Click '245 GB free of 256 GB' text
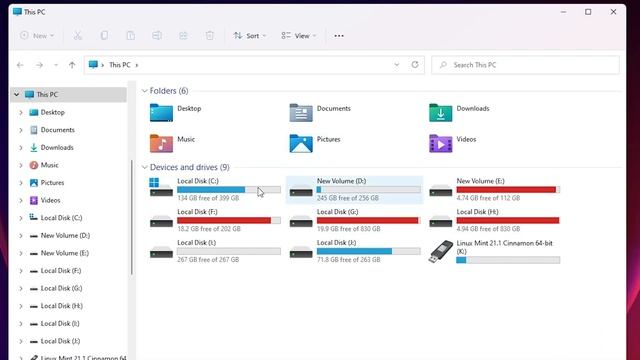The width and height of the screenshot is (640, 360). point(348,198)
